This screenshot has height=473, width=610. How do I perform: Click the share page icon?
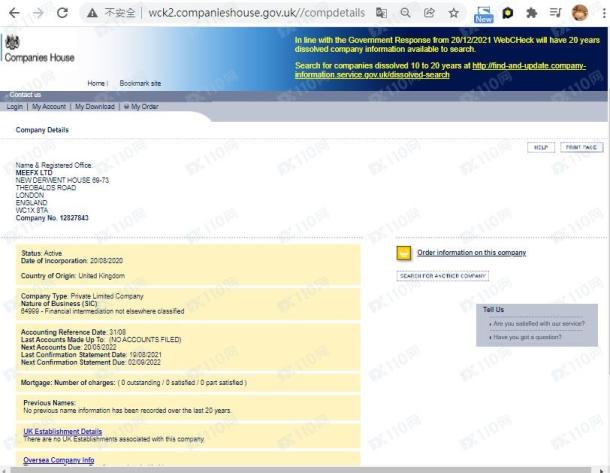point(429,13)
